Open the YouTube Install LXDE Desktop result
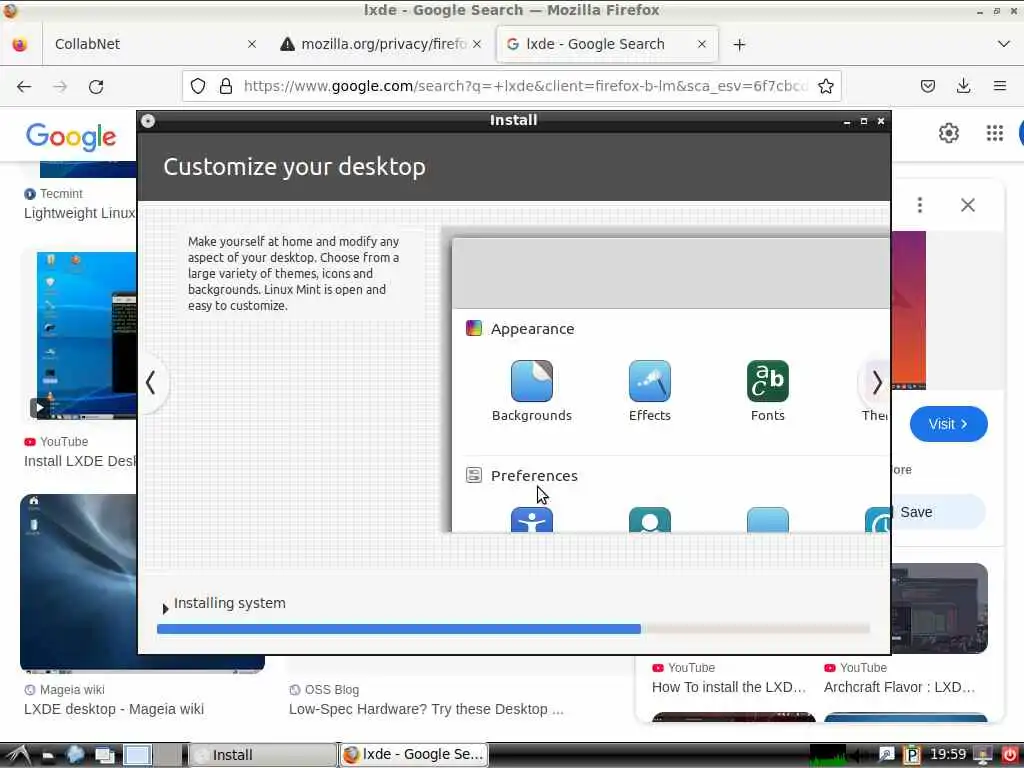 pos(80,461)
